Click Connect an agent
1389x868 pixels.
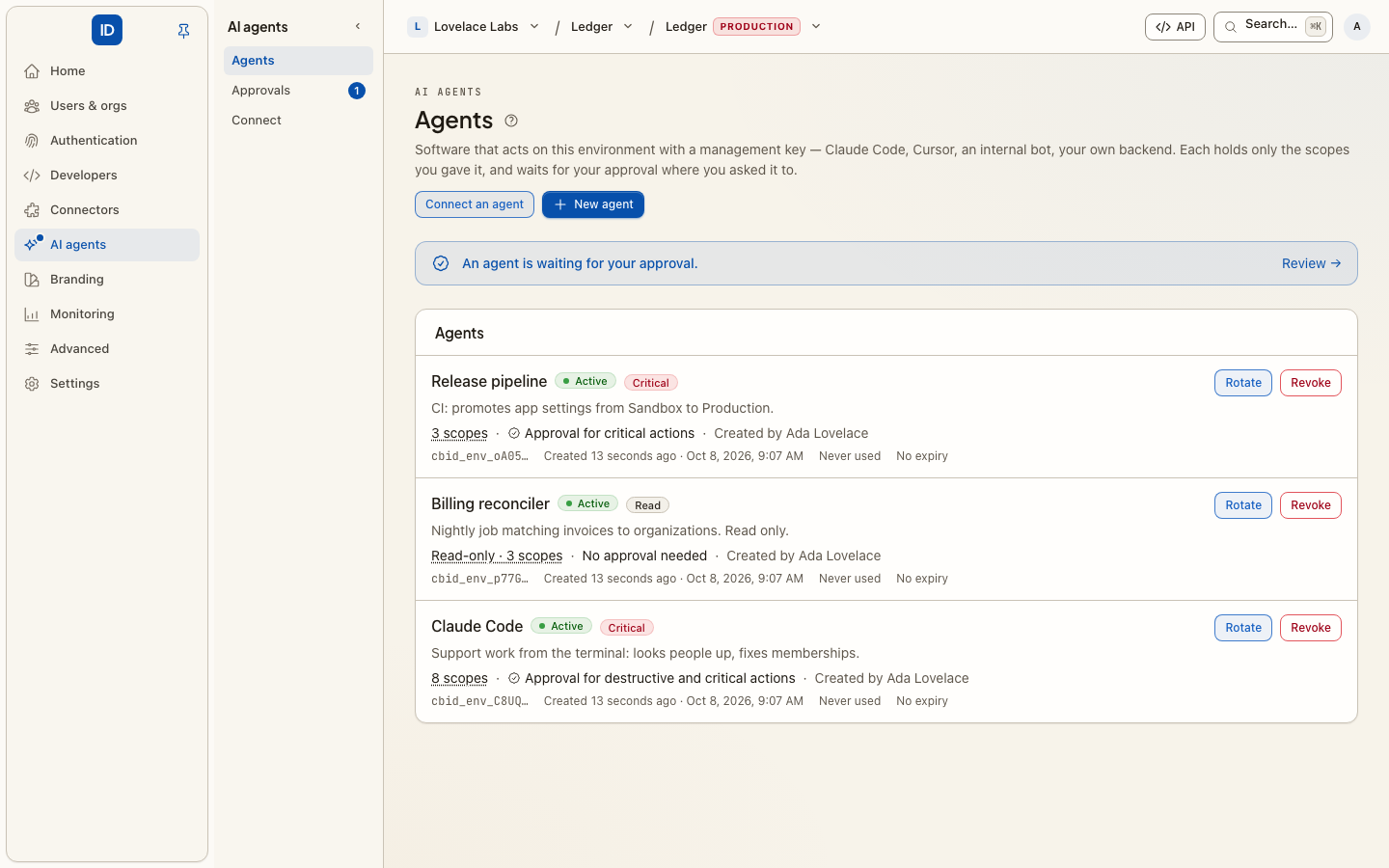475,204
